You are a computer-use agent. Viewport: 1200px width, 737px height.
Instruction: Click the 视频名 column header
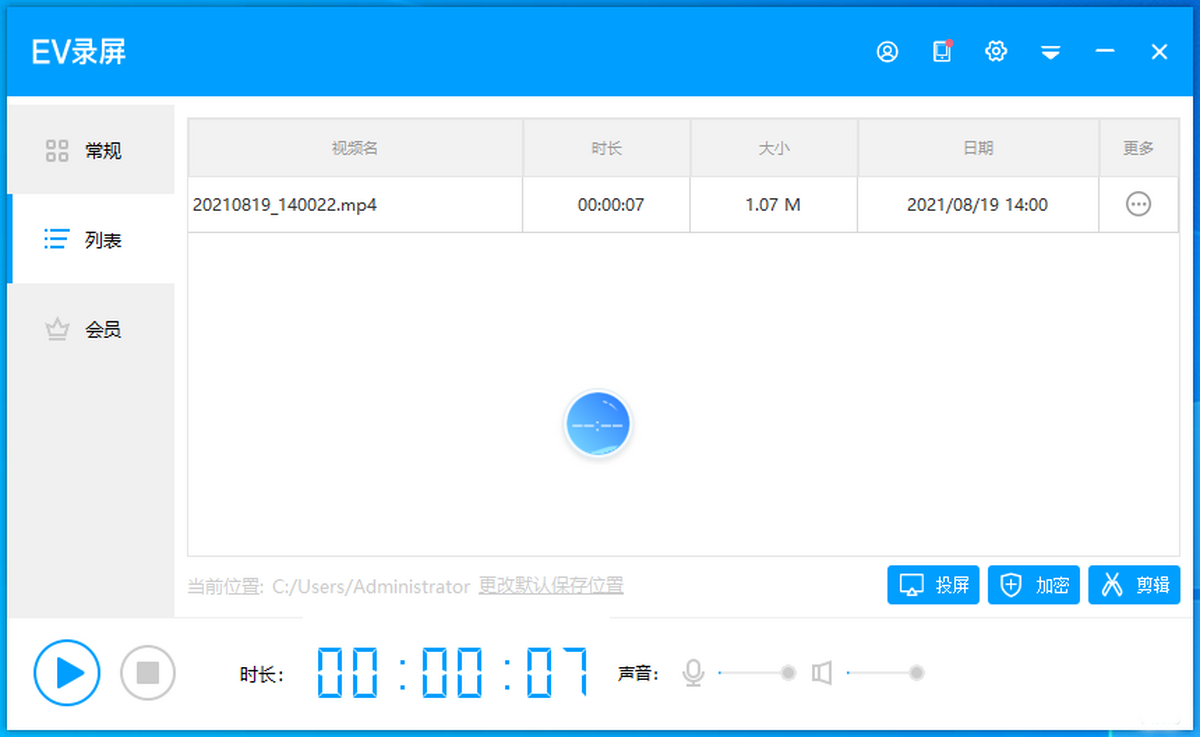pyautogui.click(x=355, y=148)
